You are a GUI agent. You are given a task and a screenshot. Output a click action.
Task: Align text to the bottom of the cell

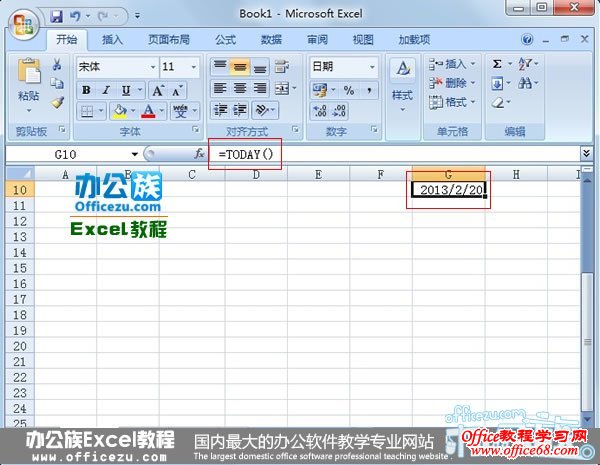pos(260,67)
